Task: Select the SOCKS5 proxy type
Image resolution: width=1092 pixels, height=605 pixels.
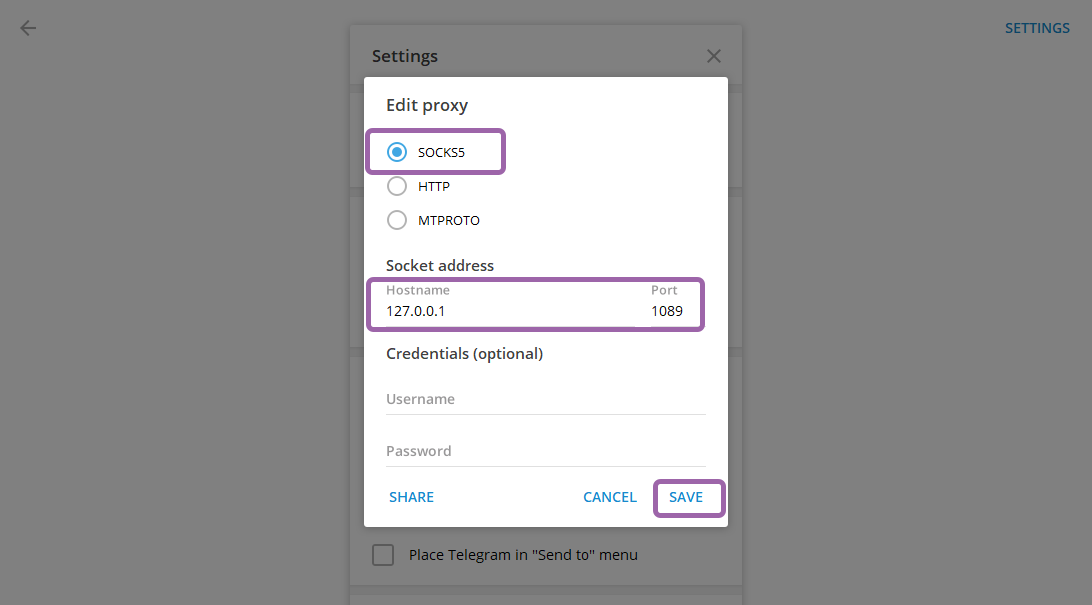Action: [397, 153]
